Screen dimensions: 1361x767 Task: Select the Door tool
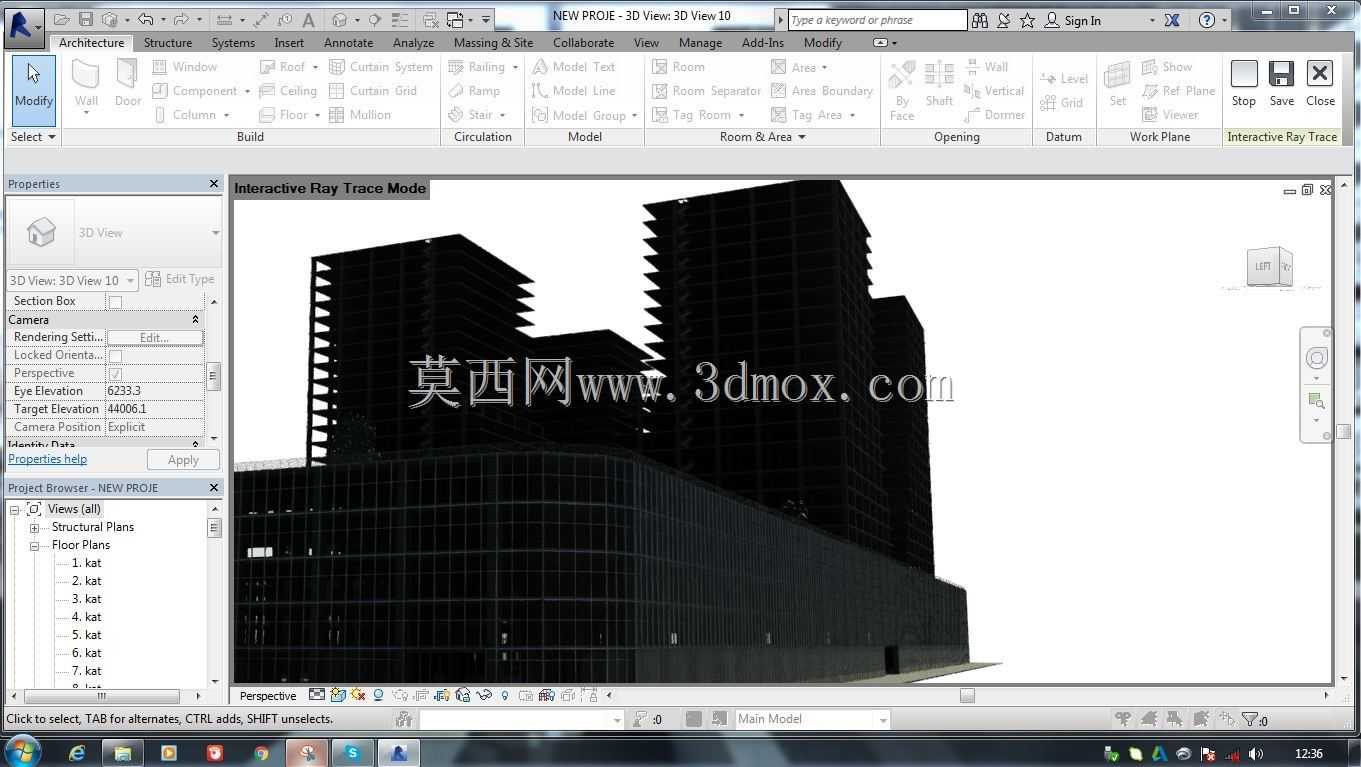(128, 84)
